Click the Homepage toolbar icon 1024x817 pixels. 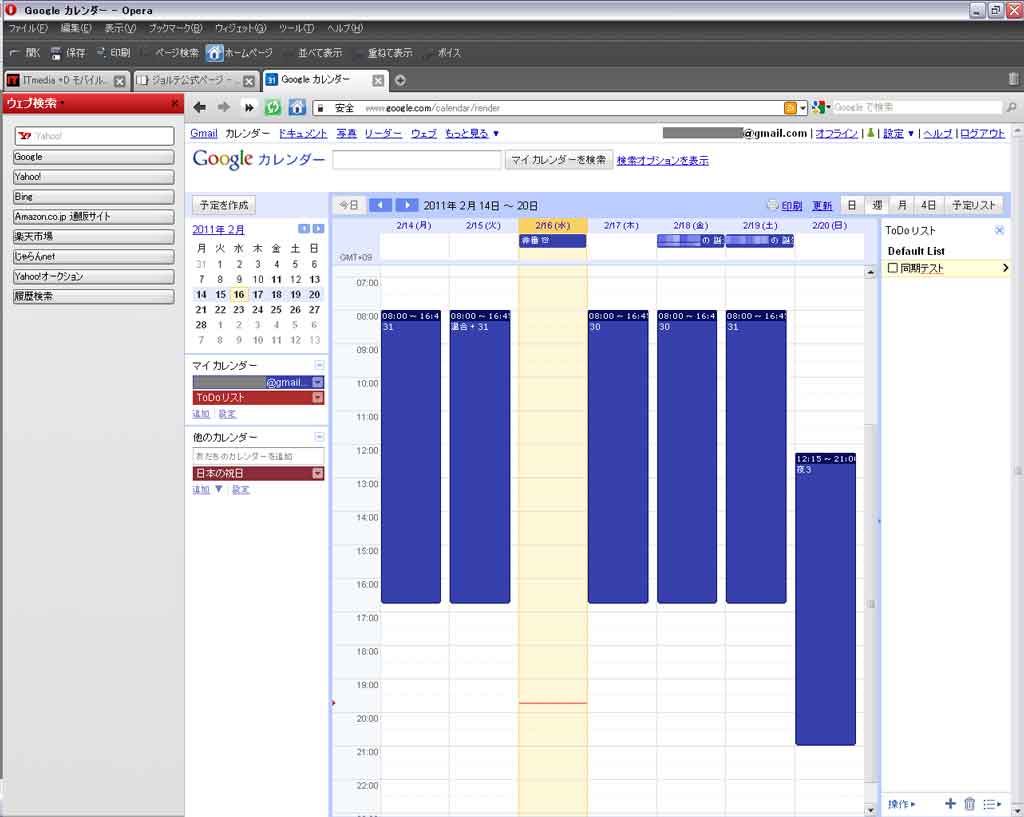click(239, 53)
